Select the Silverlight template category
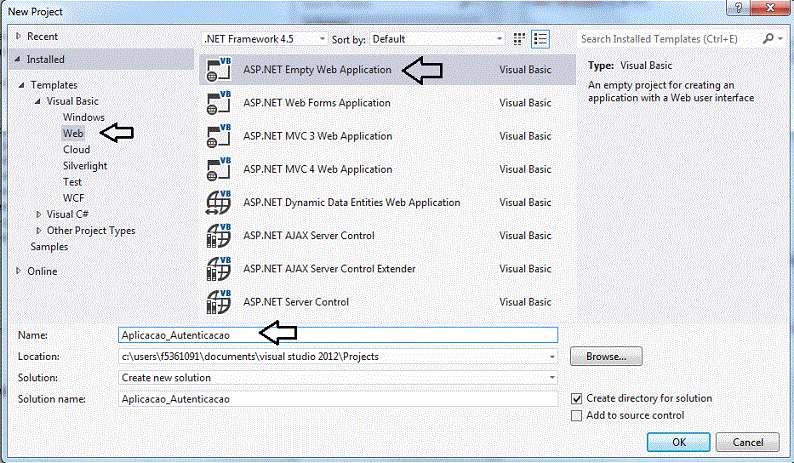This screenshot has width=794, height=463. (85, 166)
